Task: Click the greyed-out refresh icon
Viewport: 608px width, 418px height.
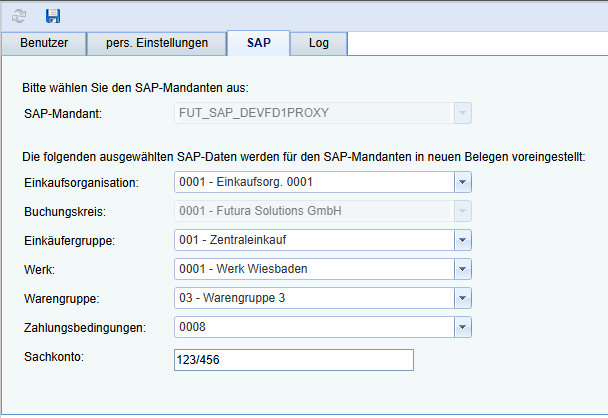Action: (x=20, y=15)
